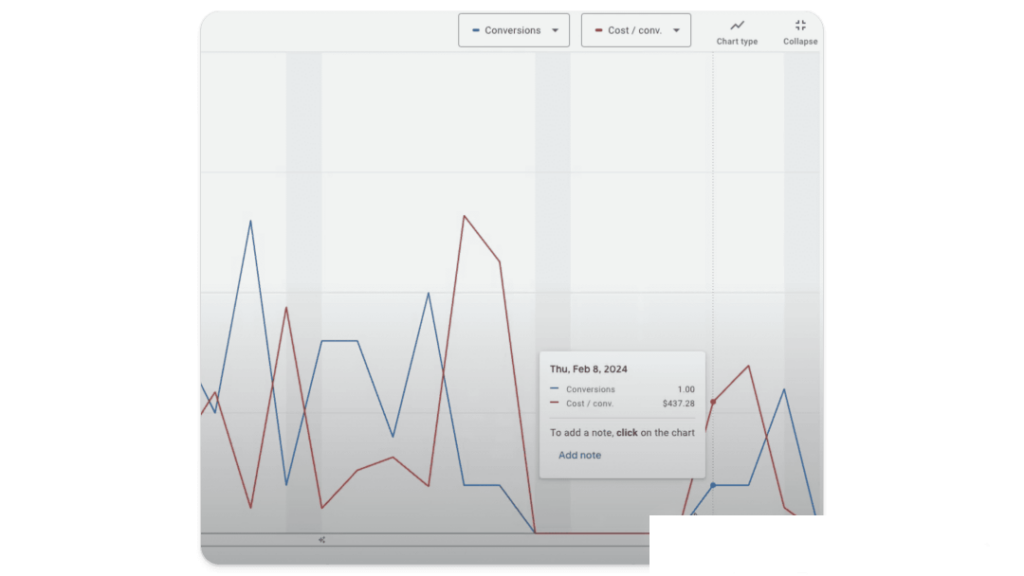Click the red Cost / conv. marker inside the tooltip

(x=556, y=403)
